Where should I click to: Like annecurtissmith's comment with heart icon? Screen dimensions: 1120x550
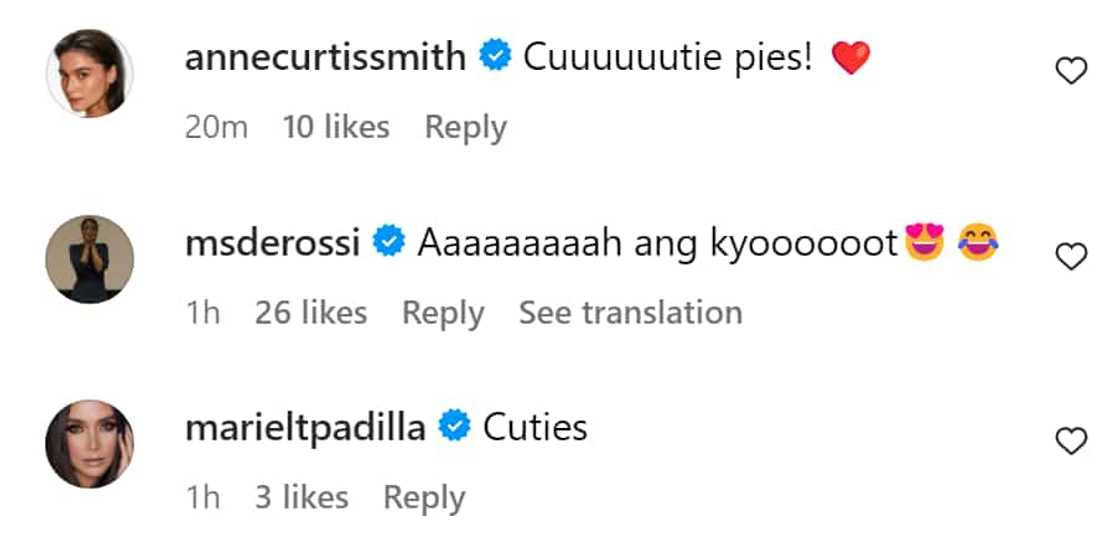pyautogui.click(x=1071, y=72)
